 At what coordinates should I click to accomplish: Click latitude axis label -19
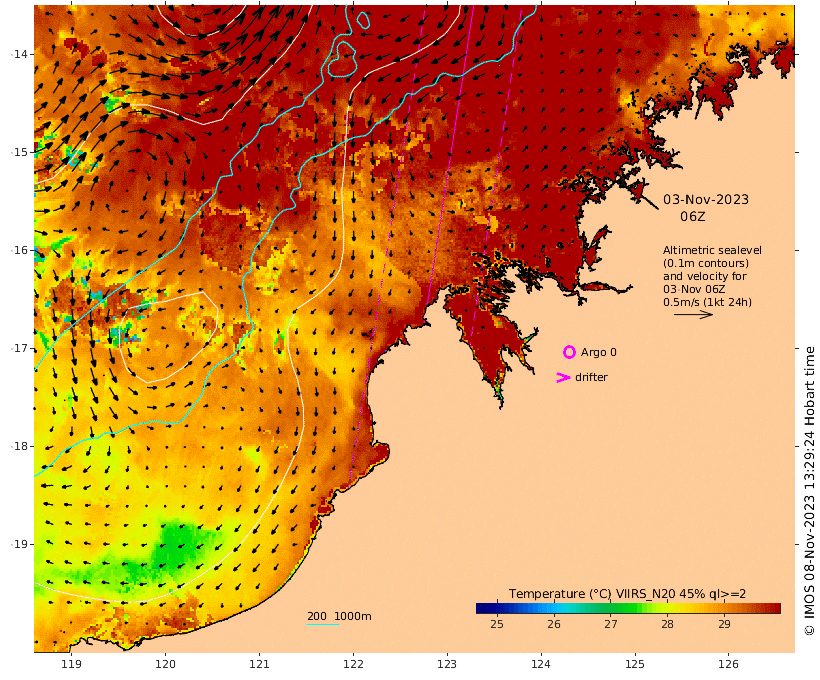point(20,545)
